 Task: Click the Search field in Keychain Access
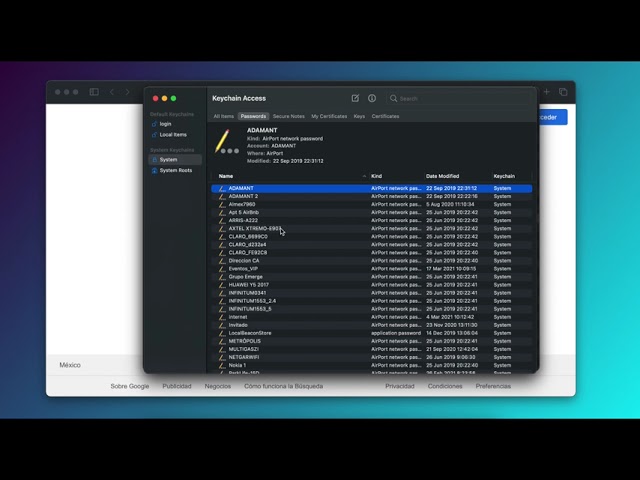pos(460,98)
